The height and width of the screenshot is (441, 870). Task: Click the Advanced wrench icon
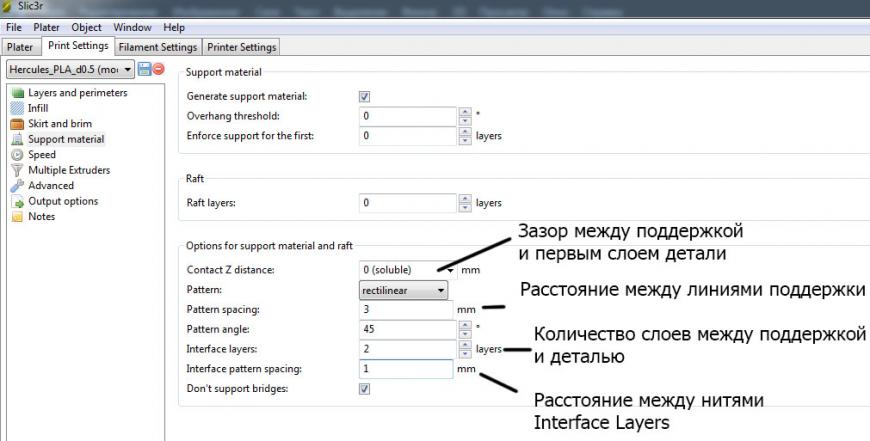(x=17, y=186)
